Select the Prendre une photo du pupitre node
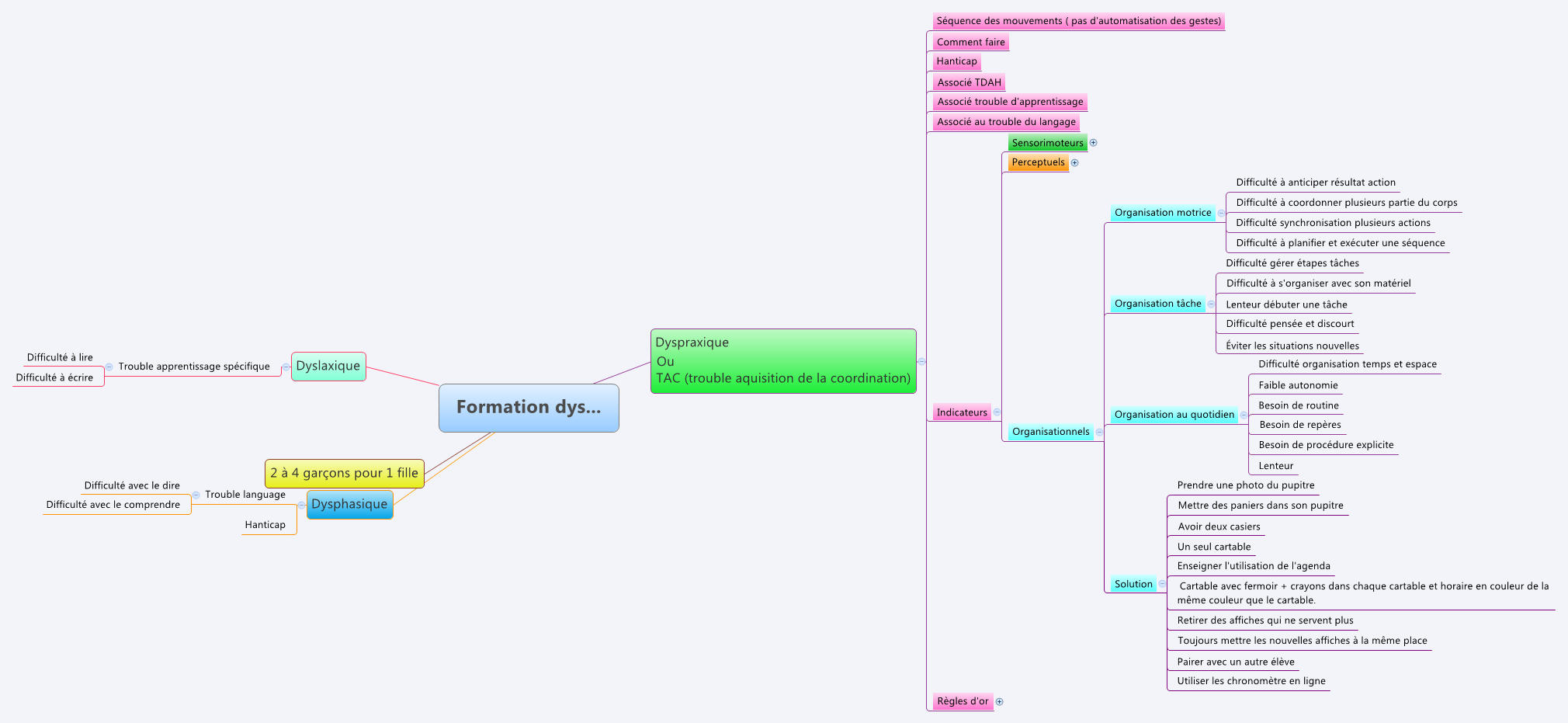This screenshot has width=1568, height=723. [x=1245, y=485]
